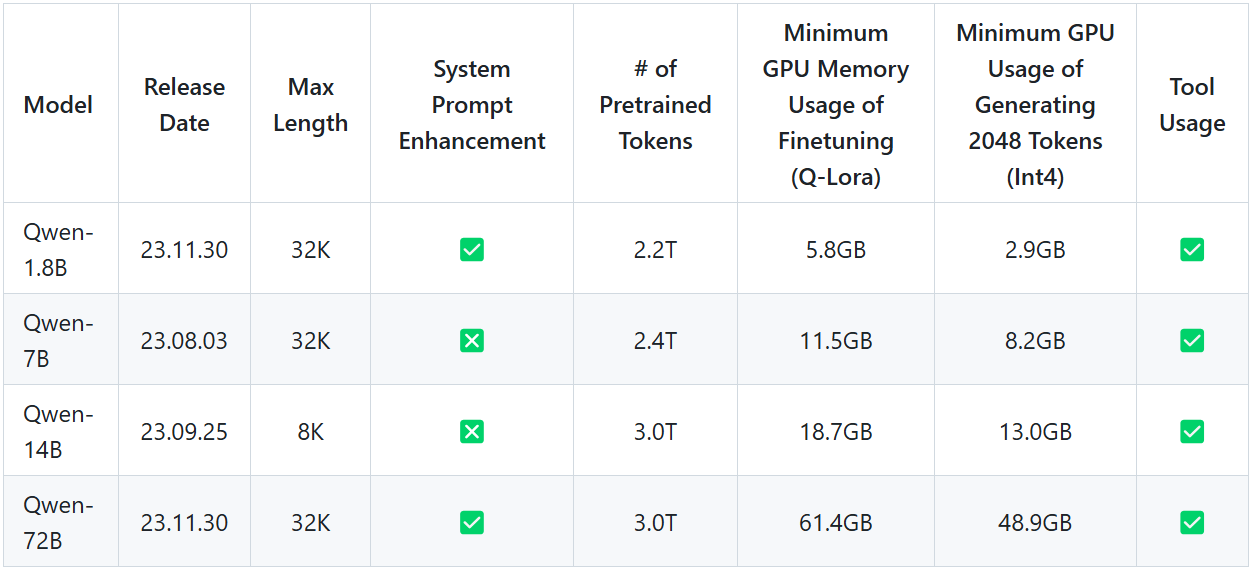Click the 2.9GB generation memory cell
The image size is (1252, 570).
pos(1035,250)
